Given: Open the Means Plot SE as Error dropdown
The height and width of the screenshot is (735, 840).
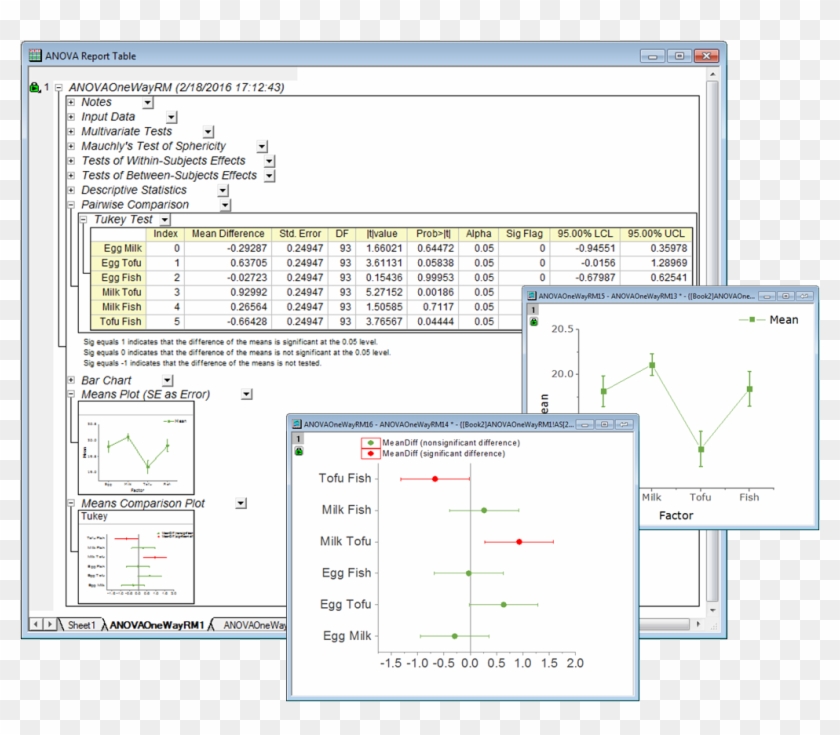Looking at the screenshot, I should (x=247, y=394).
